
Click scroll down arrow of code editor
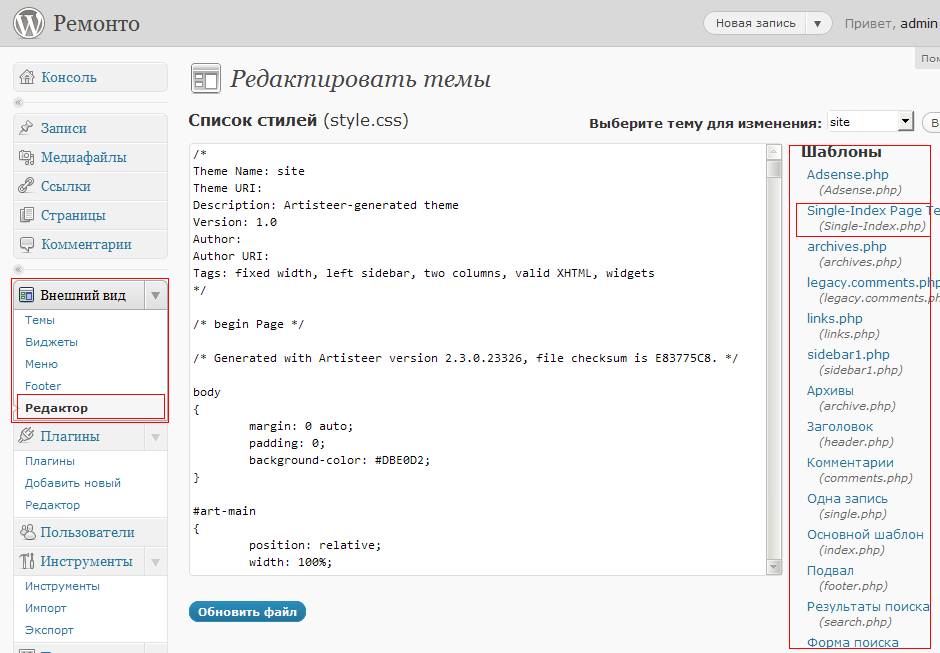tap(774, 567)
